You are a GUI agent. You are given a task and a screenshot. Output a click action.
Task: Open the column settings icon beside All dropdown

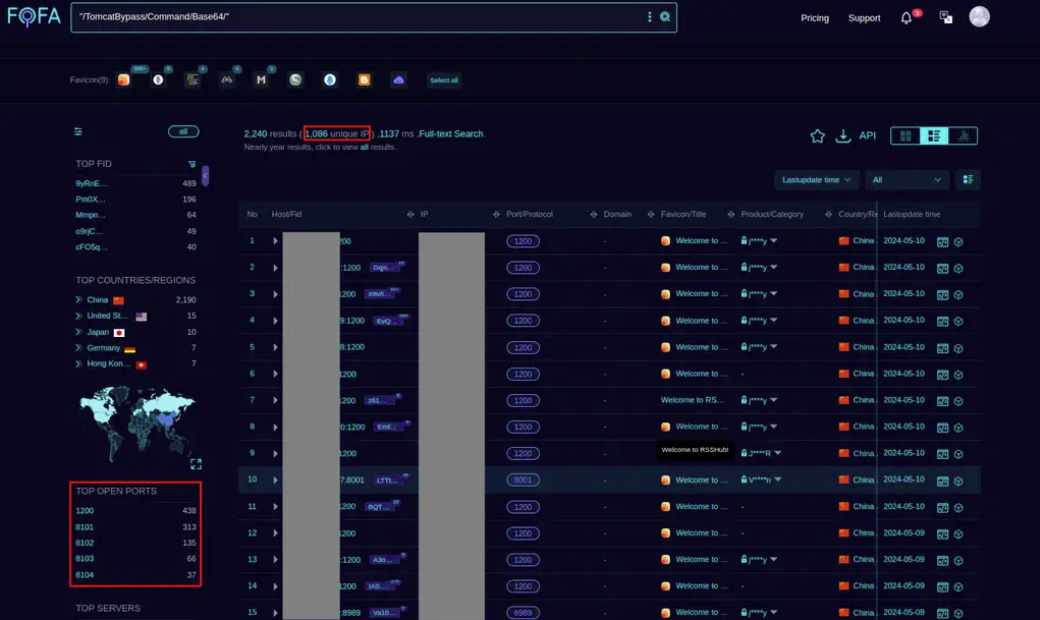[x=968, y=180]
